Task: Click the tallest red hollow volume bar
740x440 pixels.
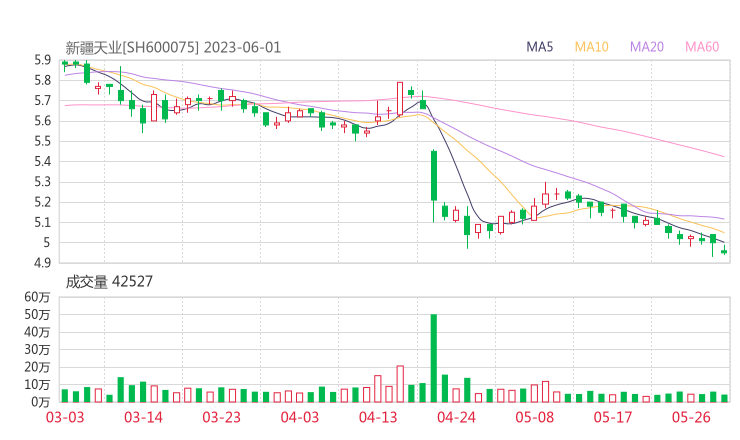Action: 400,384
